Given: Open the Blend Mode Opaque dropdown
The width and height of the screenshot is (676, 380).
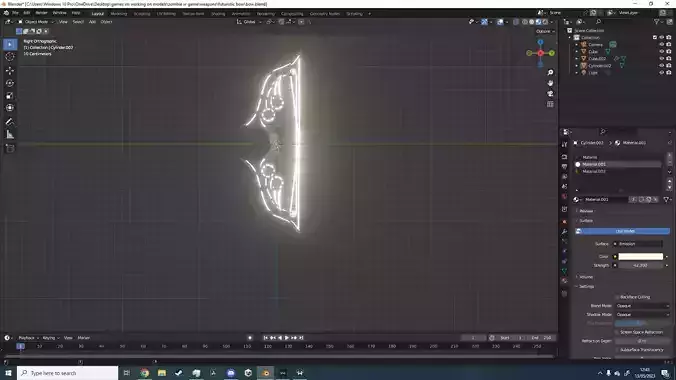Looking at the screenshot, I should [x=642, y=306].
